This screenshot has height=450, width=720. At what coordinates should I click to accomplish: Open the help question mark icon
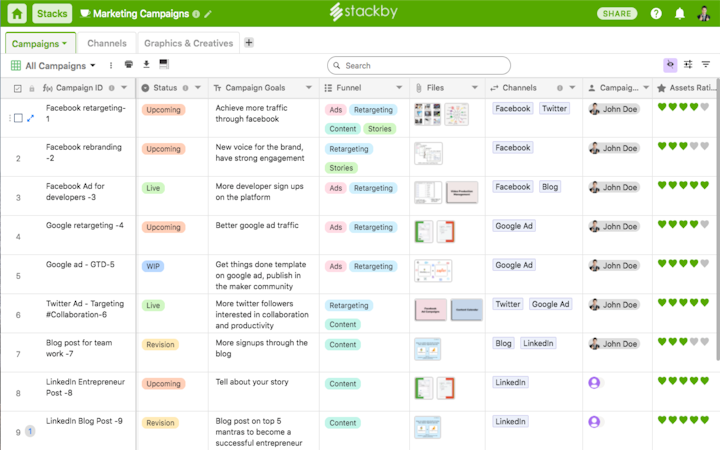tap(656, 14)
